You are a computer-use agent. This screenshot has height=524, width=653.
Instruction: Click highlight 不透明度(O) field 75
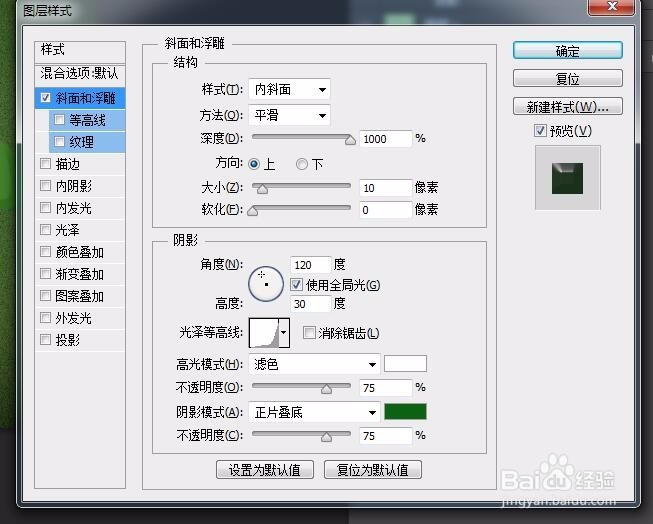pos(386,388)
